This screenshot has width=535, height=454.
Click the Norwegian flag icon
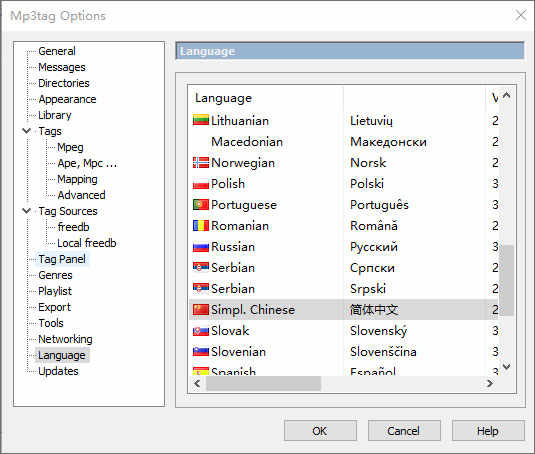pos(201,163)
